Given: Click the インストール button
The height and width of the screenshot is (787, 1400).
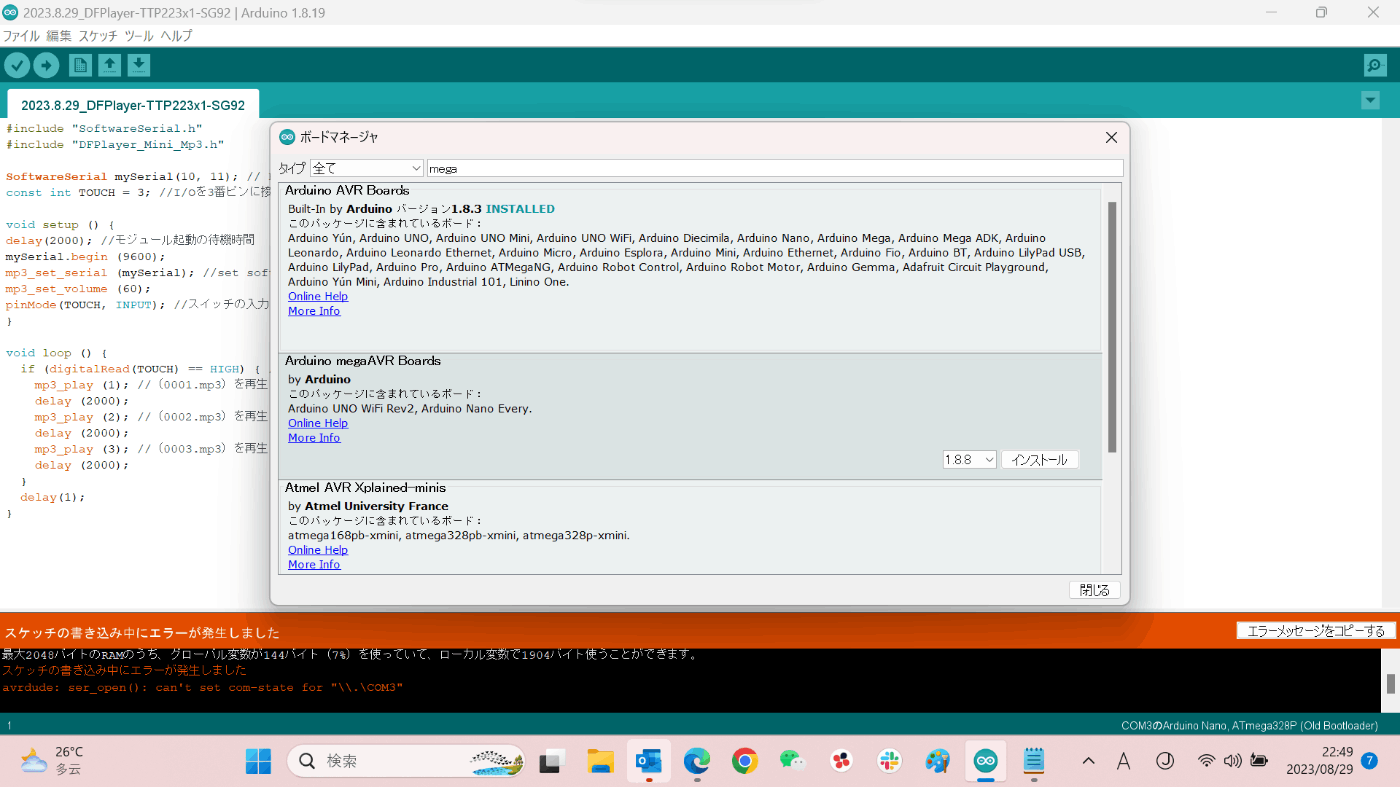Looking at the screenshot, I should pyautogui.click(x=1040, y=460).
